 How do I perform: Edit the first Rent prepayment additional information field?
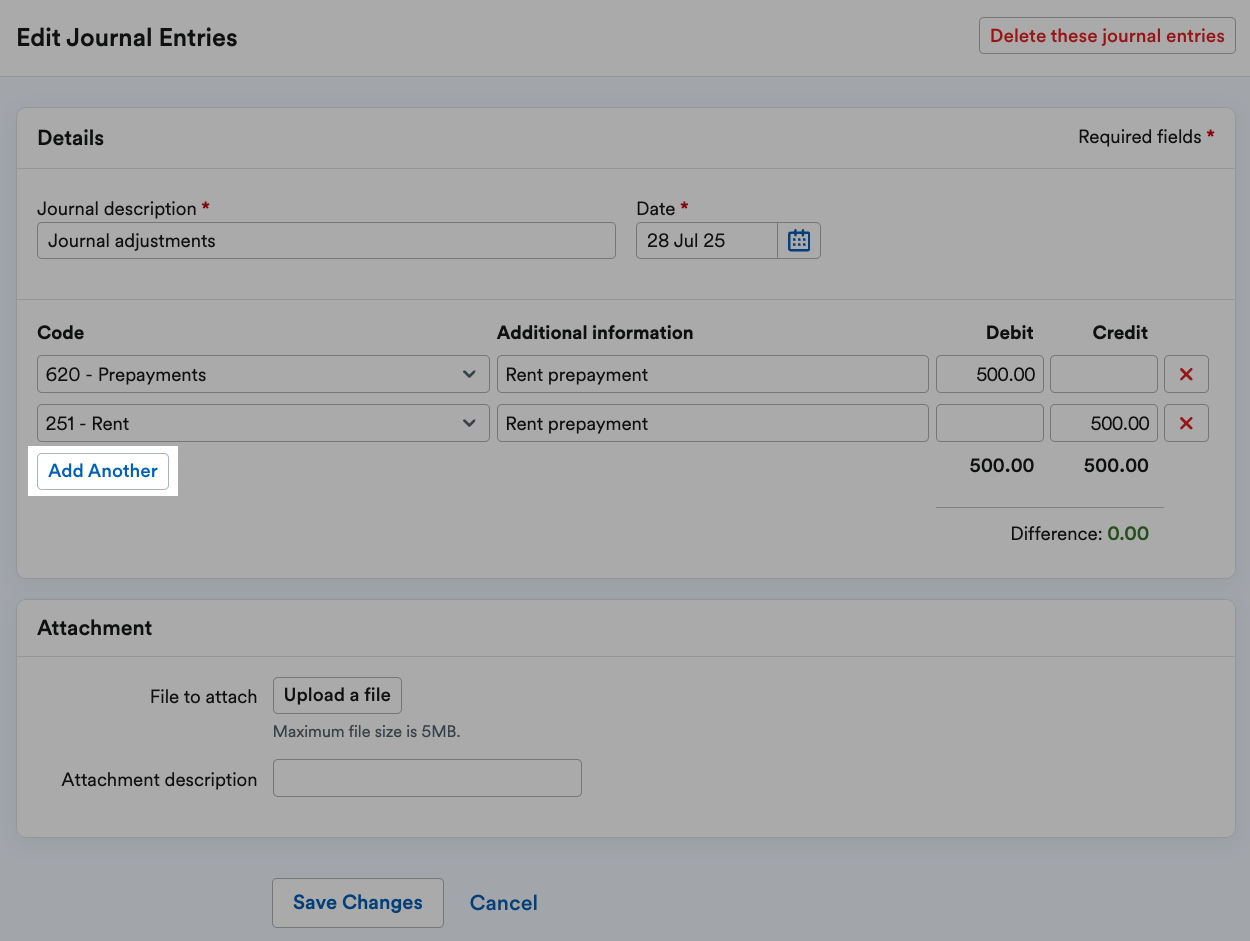point(712,373)
